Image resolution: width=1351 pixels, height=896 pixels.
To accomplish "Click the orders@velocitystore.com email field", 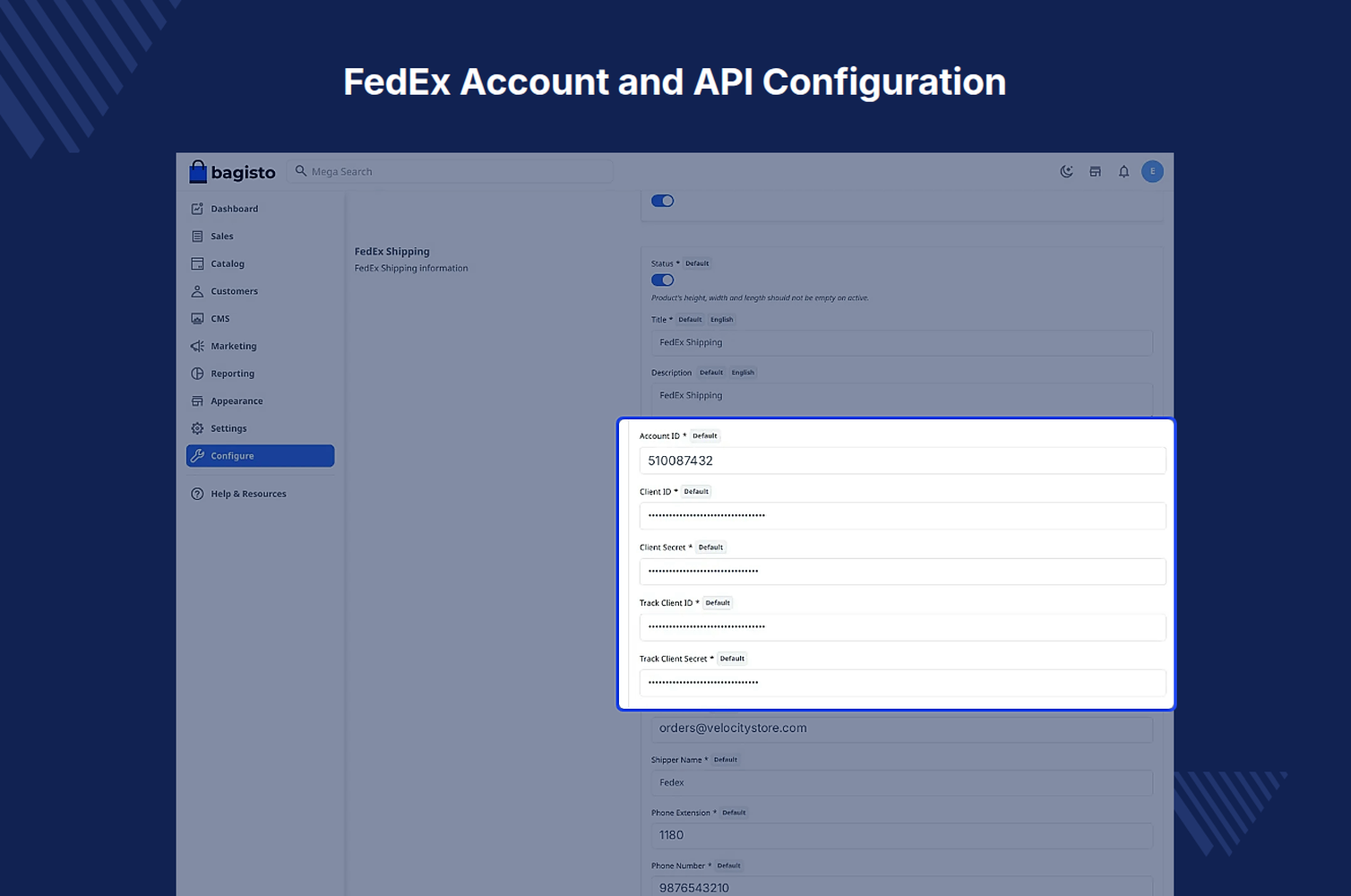I will click(901, 728).
